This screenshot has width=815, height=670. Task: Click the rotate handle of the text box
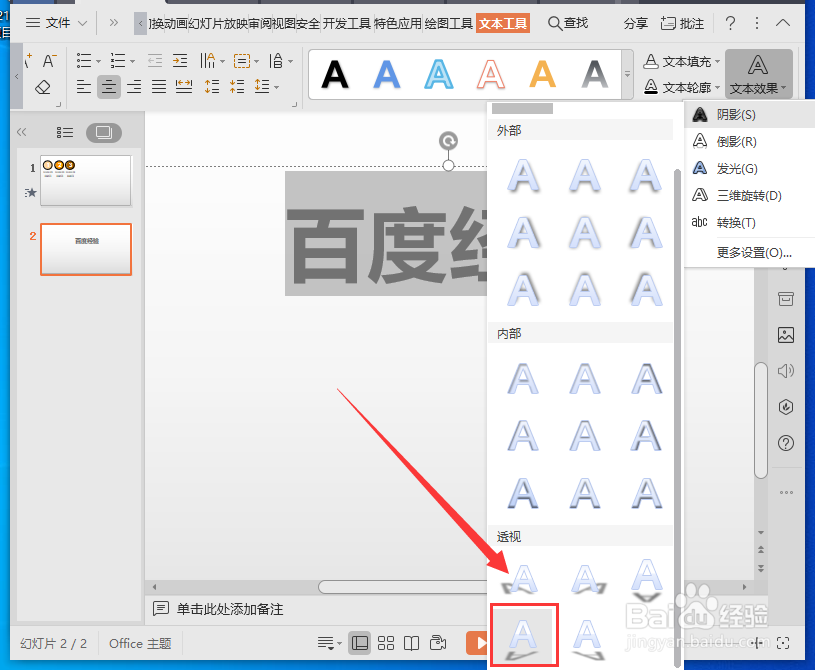coord(448,140)
